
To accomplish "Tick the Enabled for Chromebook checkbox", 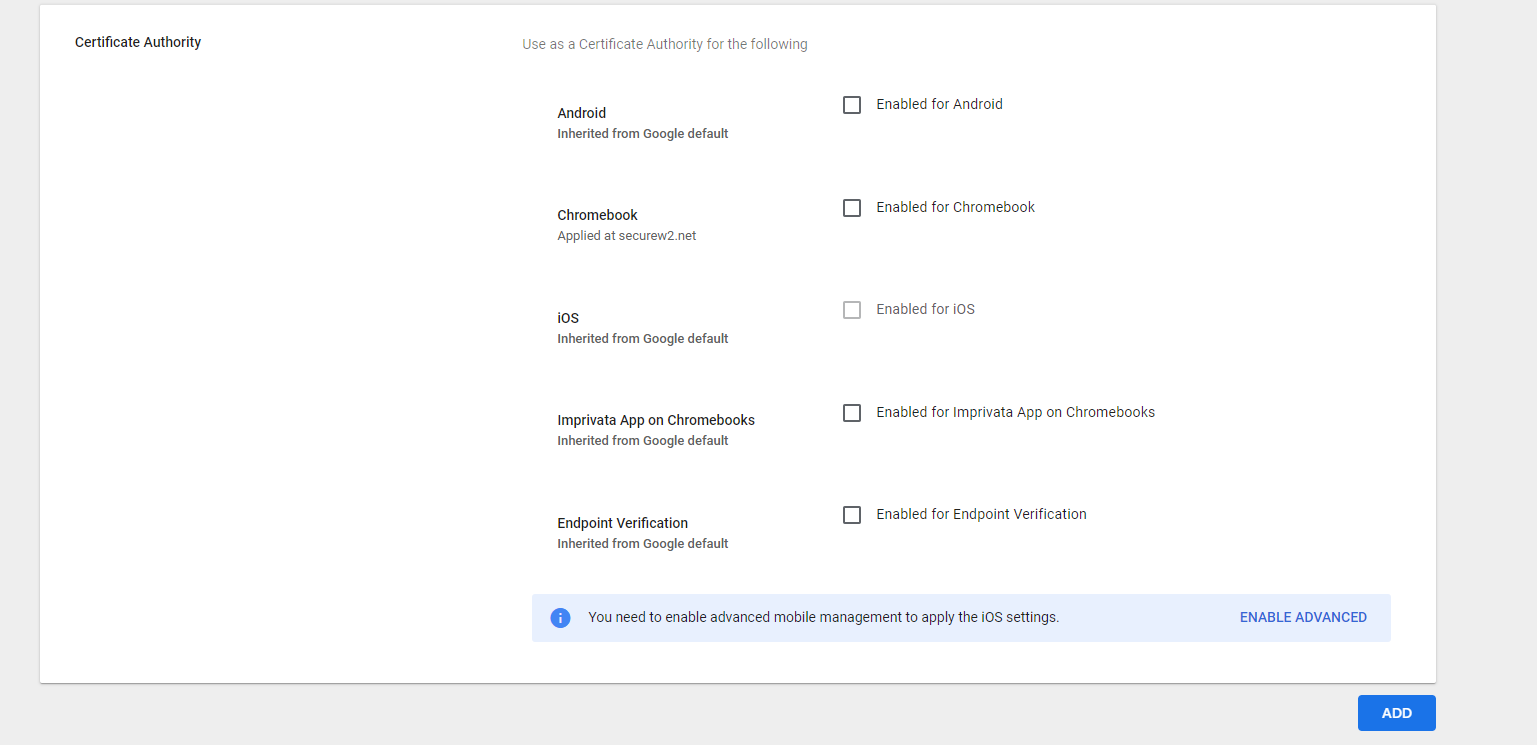I will [x=852, y=208].
